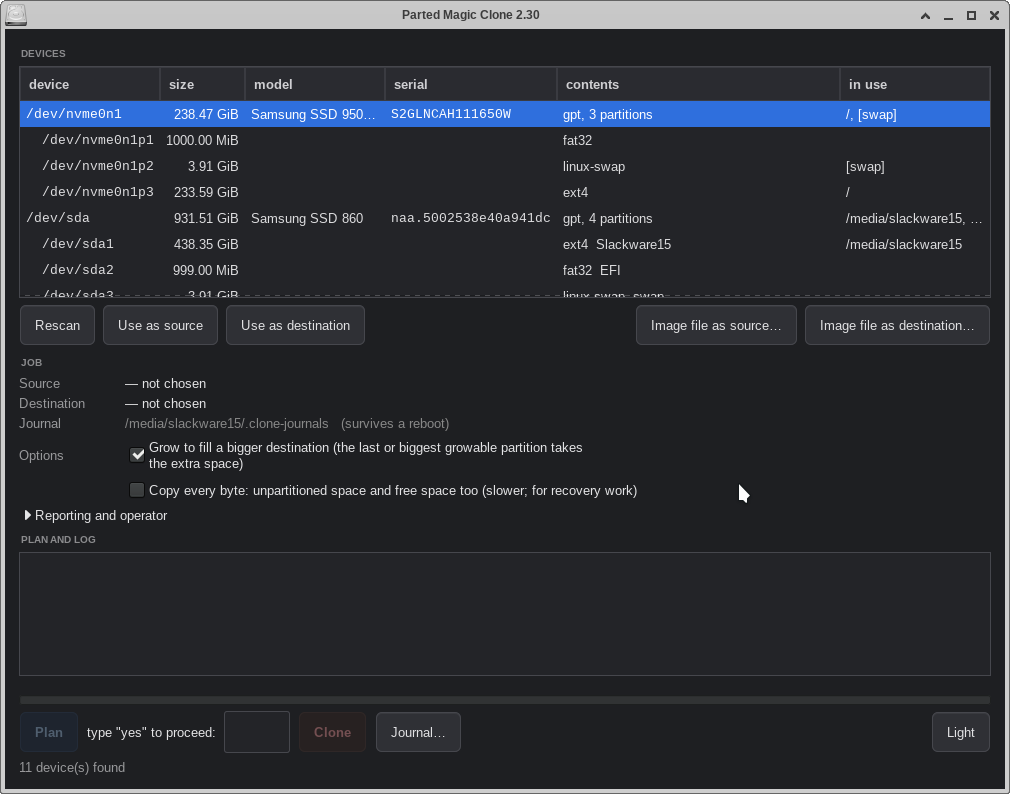Click the 'linux-swap' contents cell of nvme0n1p2
The width and height of the screenshot is (1010, 794).
pos(594,166)
